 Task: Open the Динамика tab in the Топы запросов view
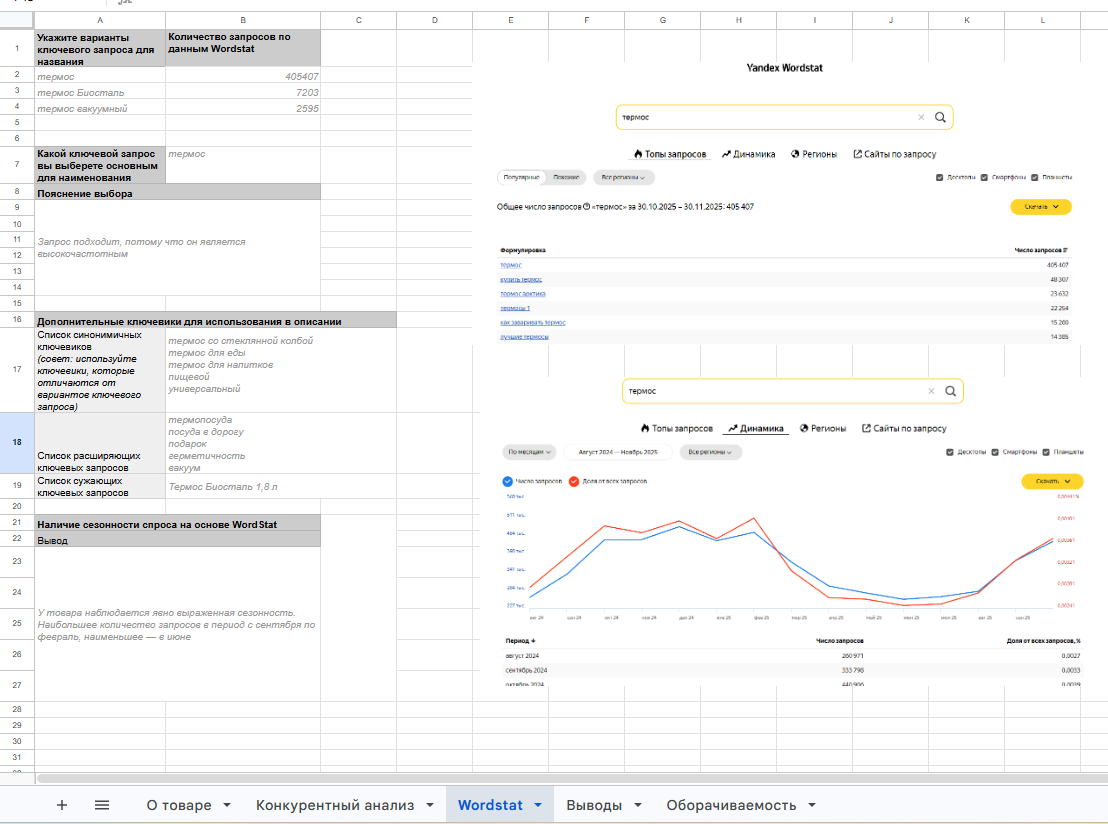748,154
